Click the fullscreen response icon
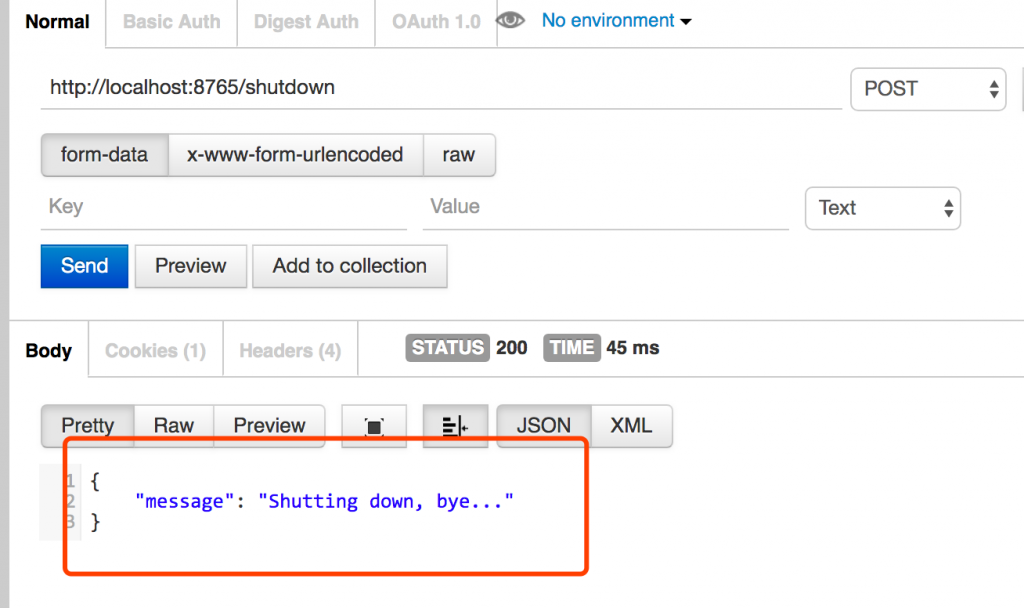The height and width of the screenshot is (608, 1024). (x=374, y=426)
